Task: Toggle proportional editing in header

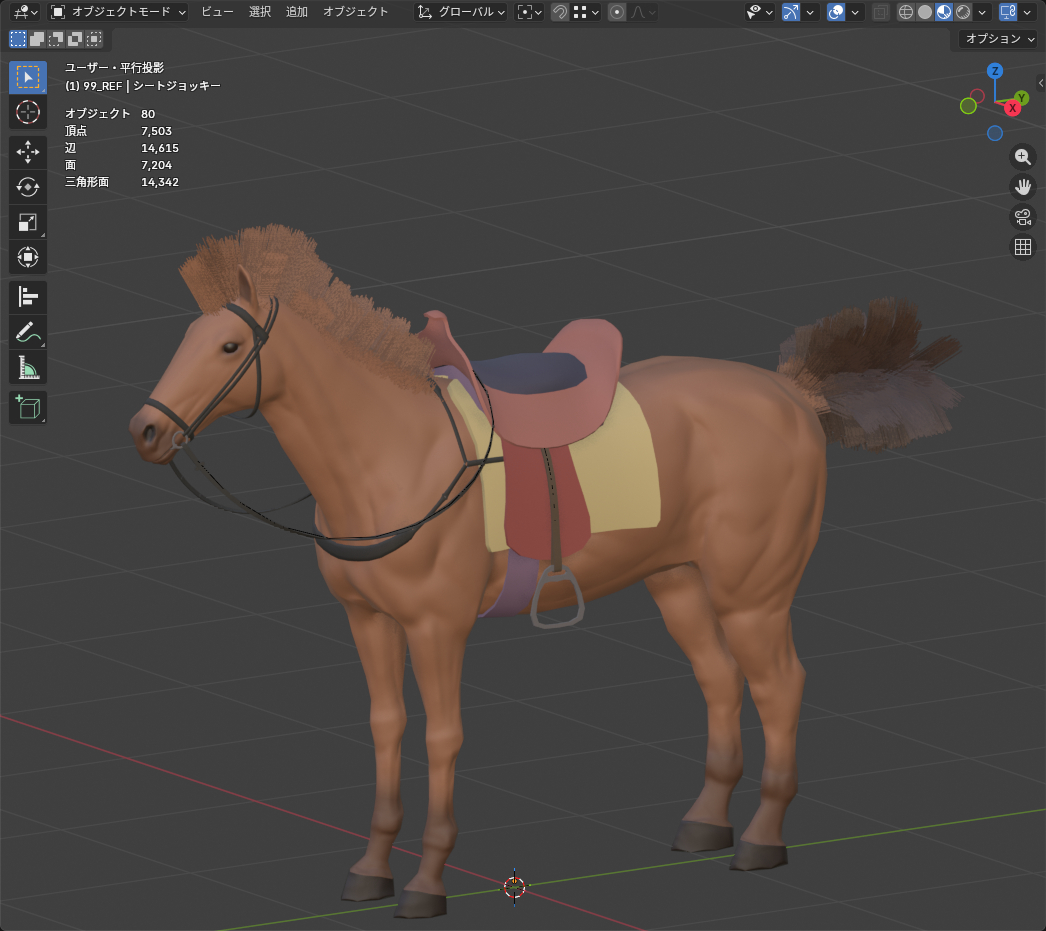Action: click(x=617, y=12)
